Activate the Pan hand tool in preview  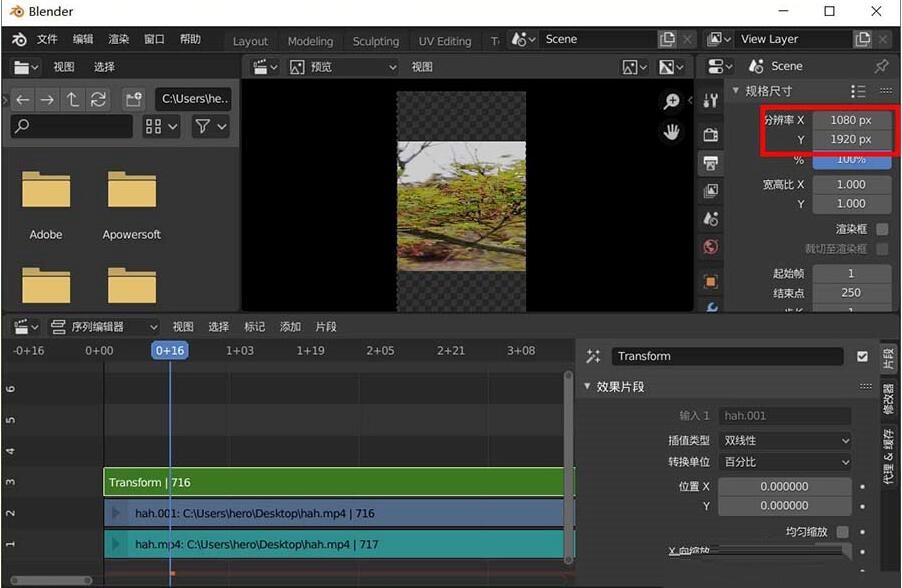[x=671, y=131]
